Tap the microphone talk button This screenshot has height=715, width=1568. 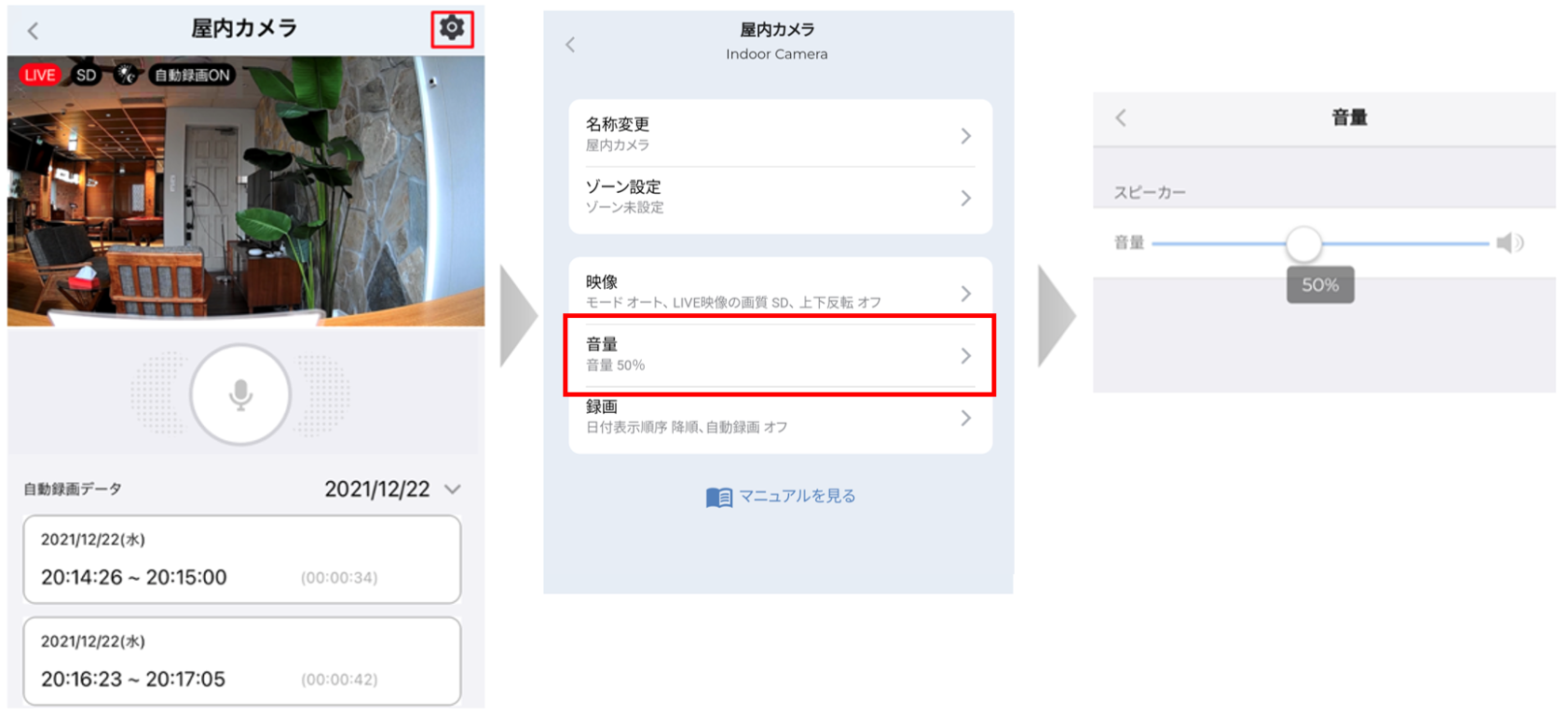pos(240,394)
